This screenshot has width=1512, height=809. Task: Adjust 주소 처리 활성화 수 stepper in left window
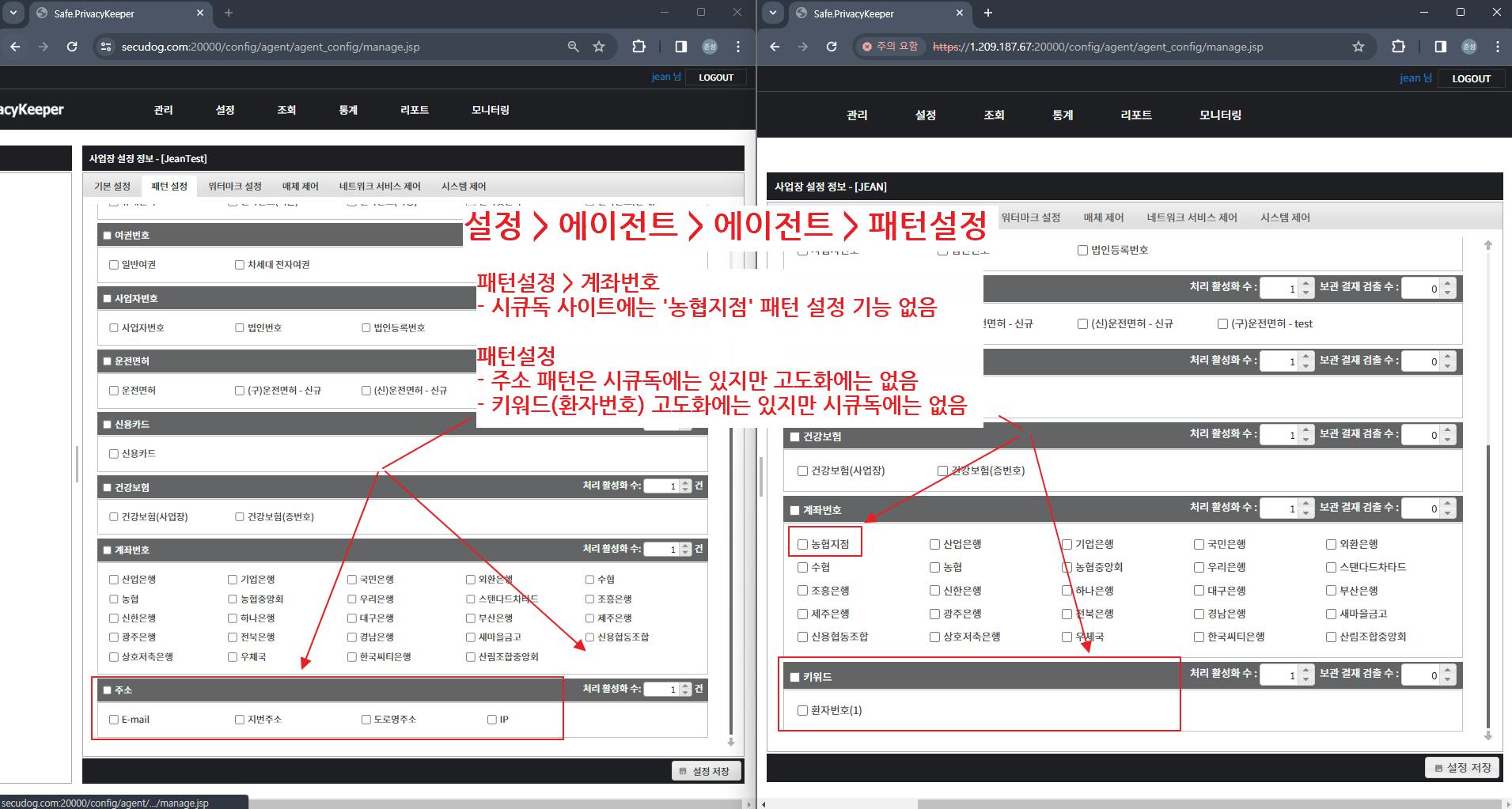pyautogui.click(x=685, y=690)
